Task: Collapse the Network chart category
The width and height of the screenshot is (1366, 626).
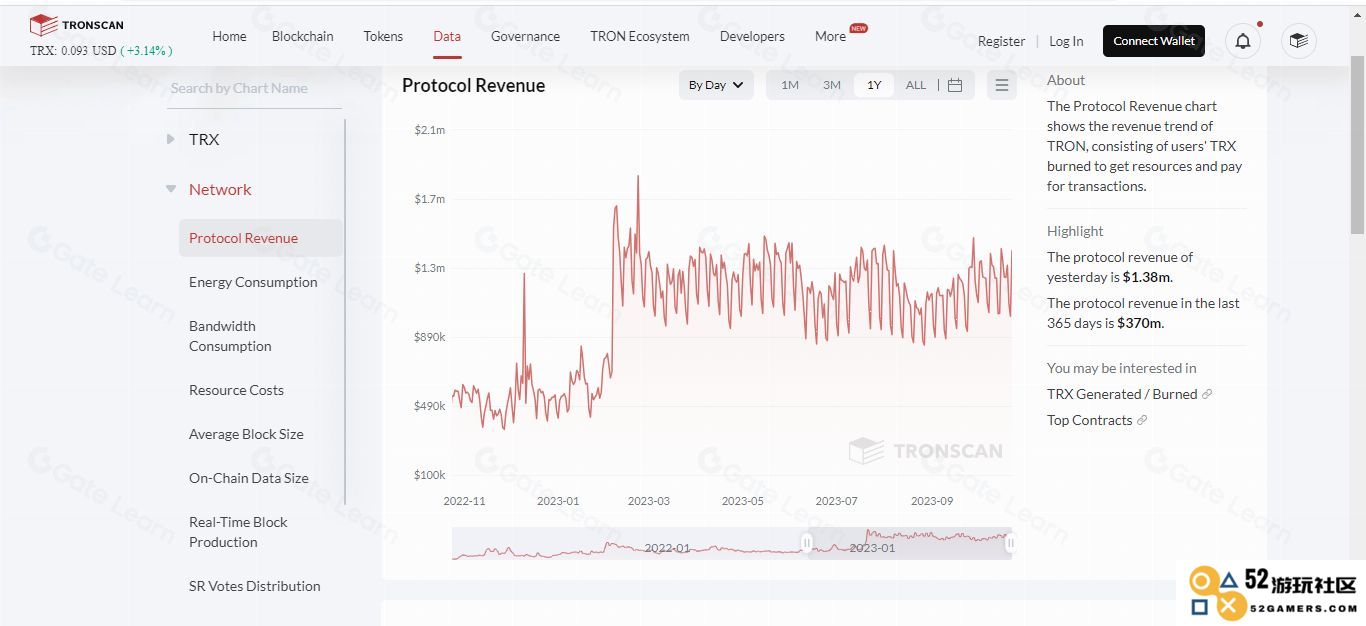Action: click(171, 189)
